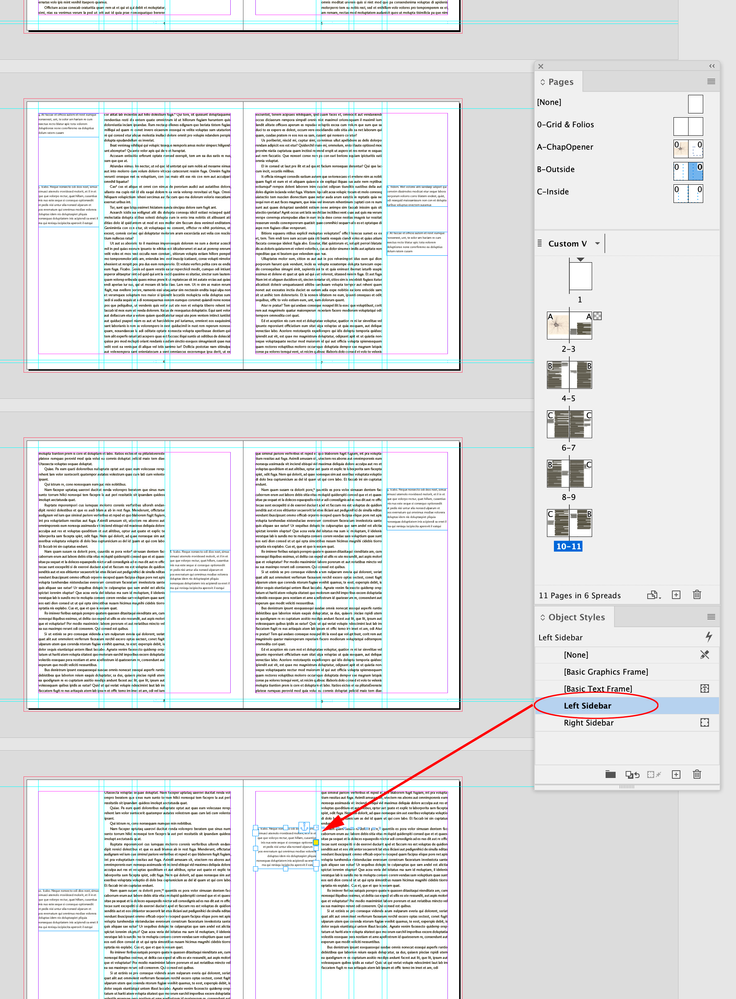Click the yellow anchor square on the selected frame

[x=316, y=842]
